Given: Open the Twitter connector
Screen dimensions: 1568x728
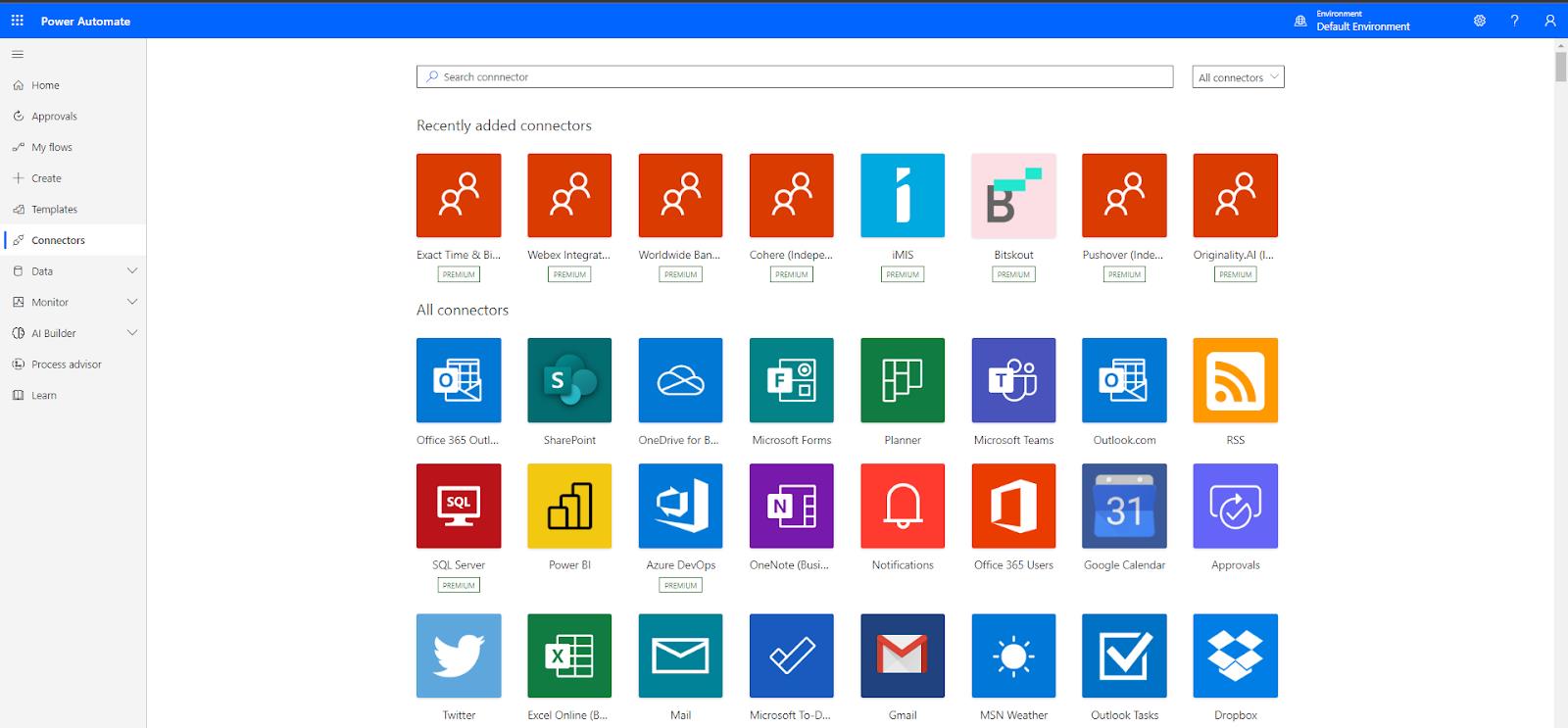Looking at the screenshot, I should (459, 655).
